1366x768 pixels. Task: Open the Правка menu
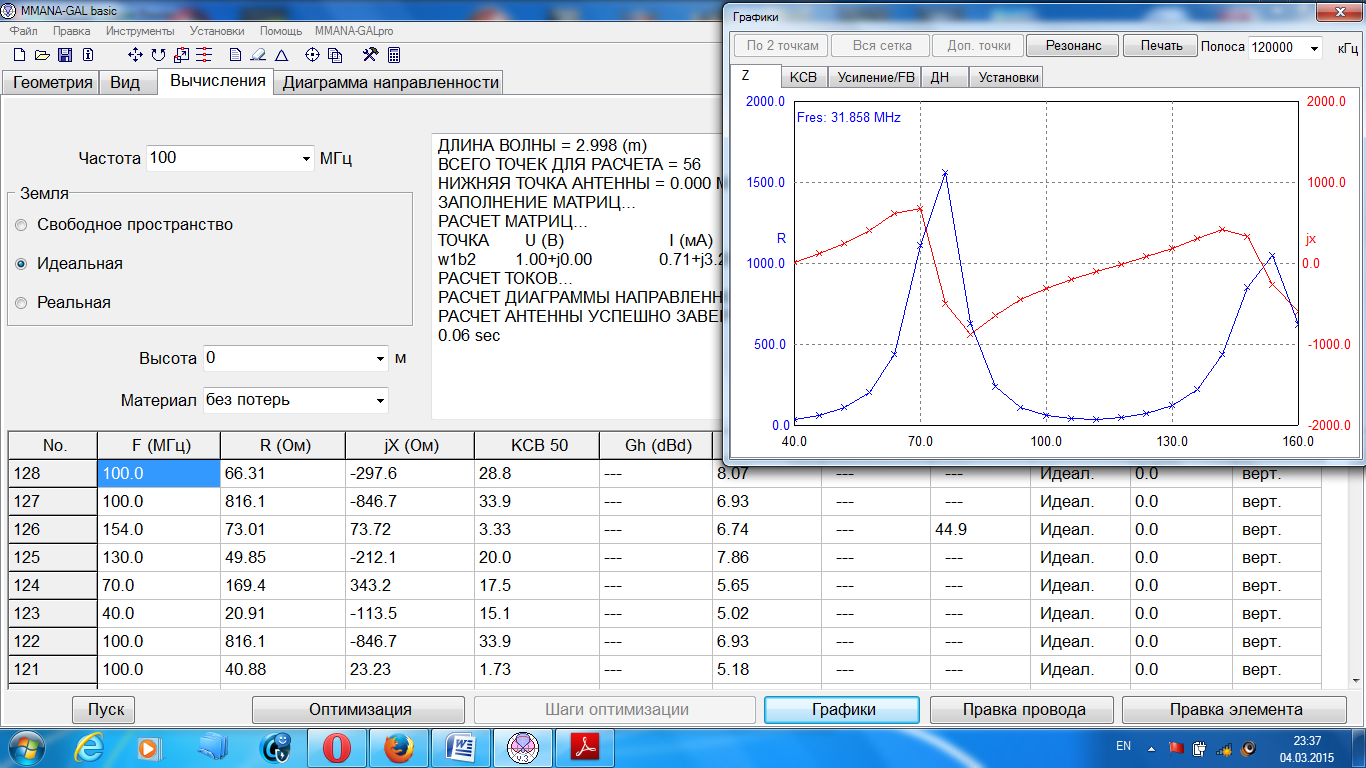pyautogui.click(x=72, y=31)
